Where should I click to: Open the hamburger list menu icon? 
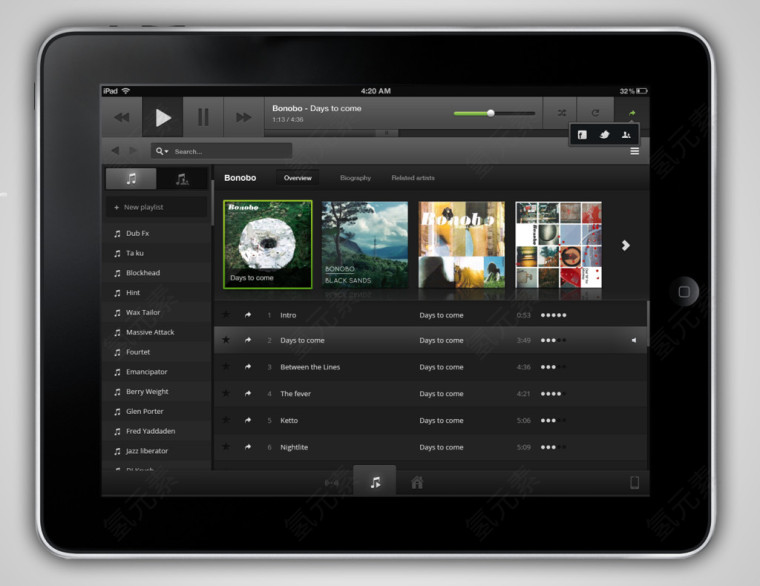pyautogui.click(x=634, y=151)
